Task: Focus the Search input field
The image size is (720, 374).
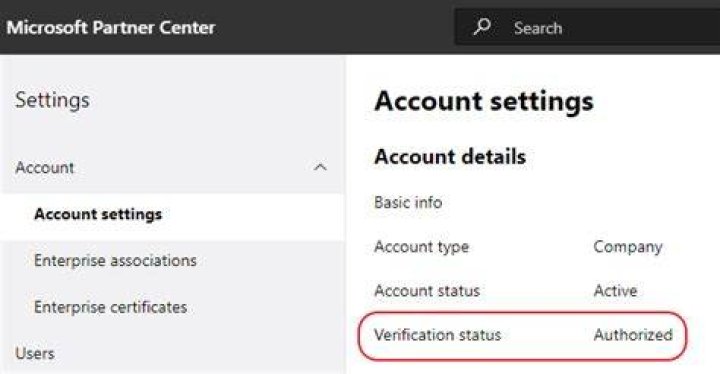Action: click(587, 27)
